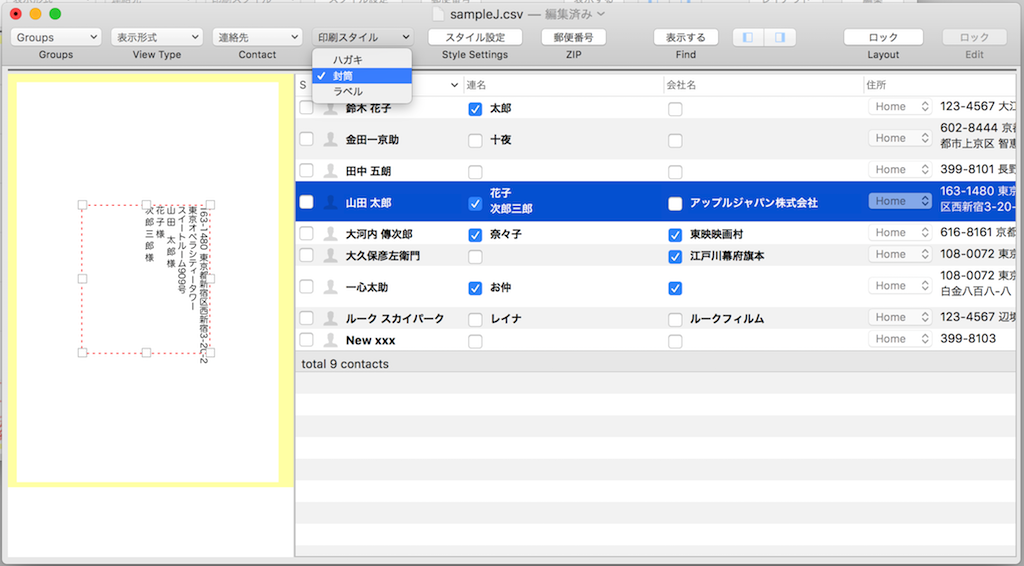Enable the 連名 checkbox for 十夜
This screenshot has width=1024, height=566.
(475, 140)
